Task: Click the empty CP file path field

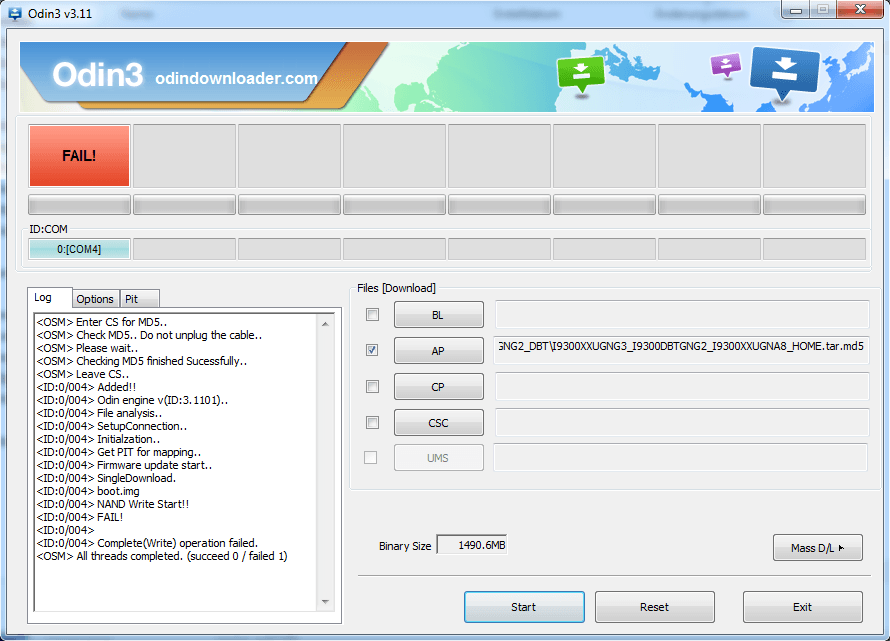Action: (682, 387)
